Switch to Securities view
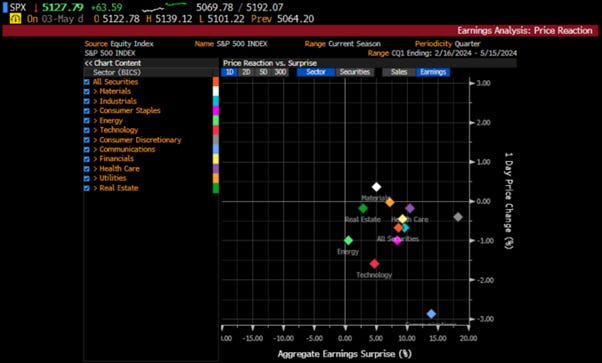602x363 pixels. coord(355,72)
